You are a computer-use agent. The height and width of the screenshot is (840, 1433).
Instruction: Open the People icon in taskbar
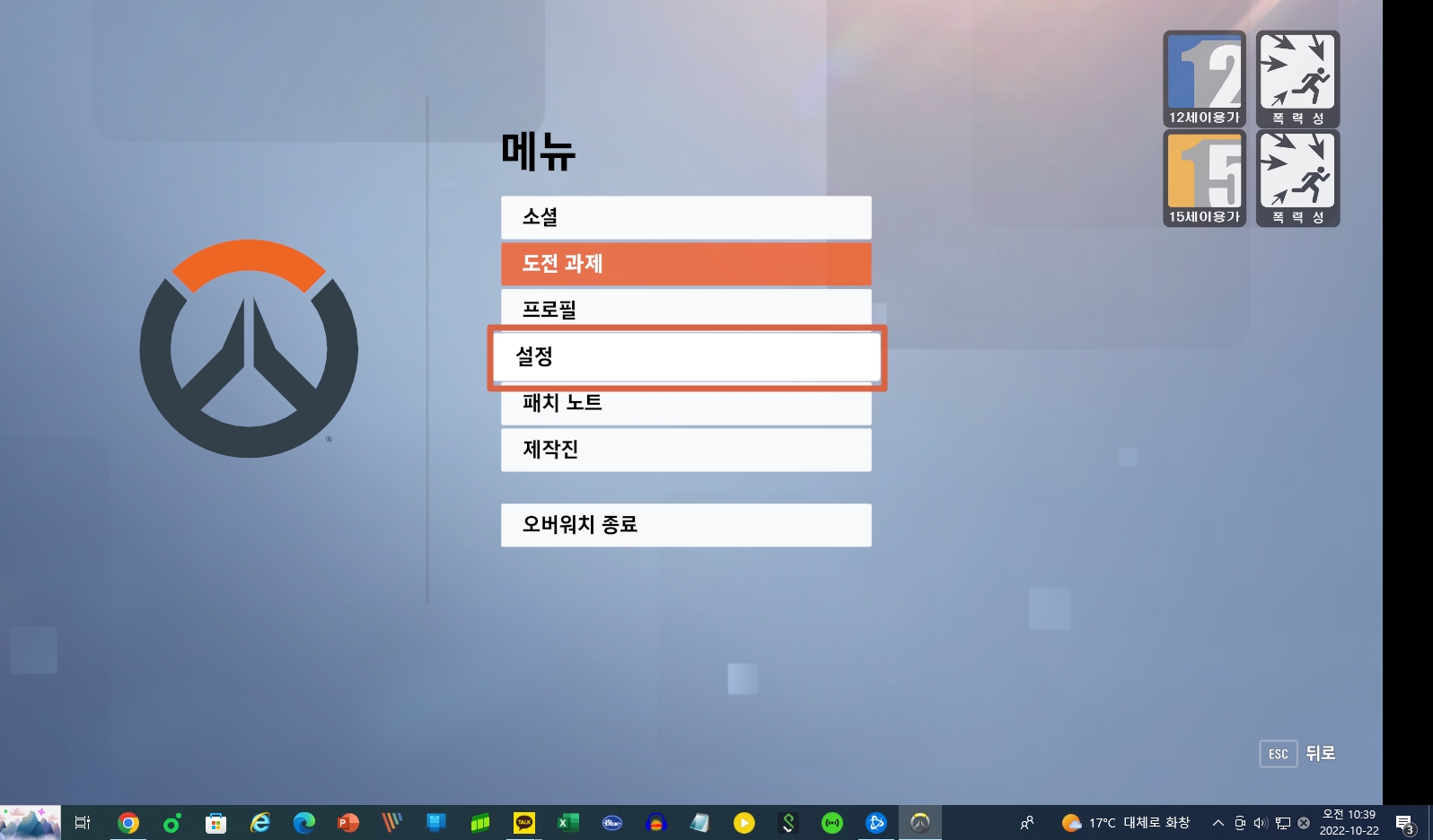click(1027, 823)
